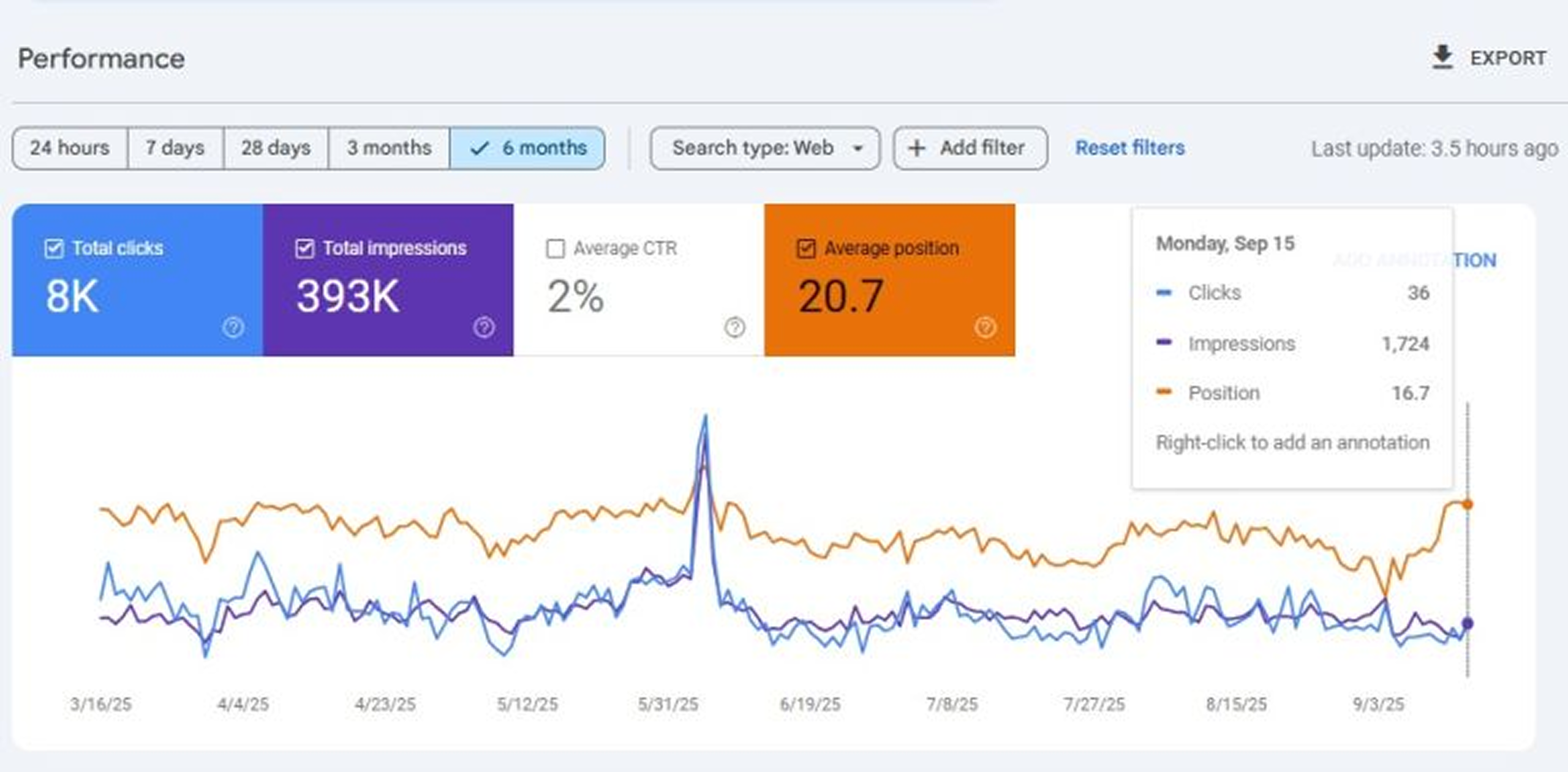Image resolution: width=1568 pixels, height=772 pixels.
Task: Click the 8/15/25 axis date label
Action: pos(1236,704)
